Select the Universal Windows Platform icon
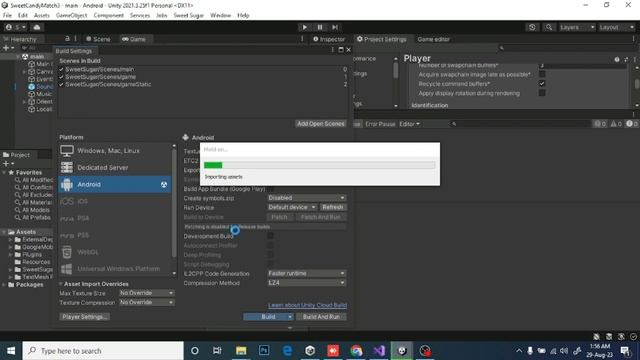Screen dimensions: 640x360 pyautogui.click(x=67, y=269)
